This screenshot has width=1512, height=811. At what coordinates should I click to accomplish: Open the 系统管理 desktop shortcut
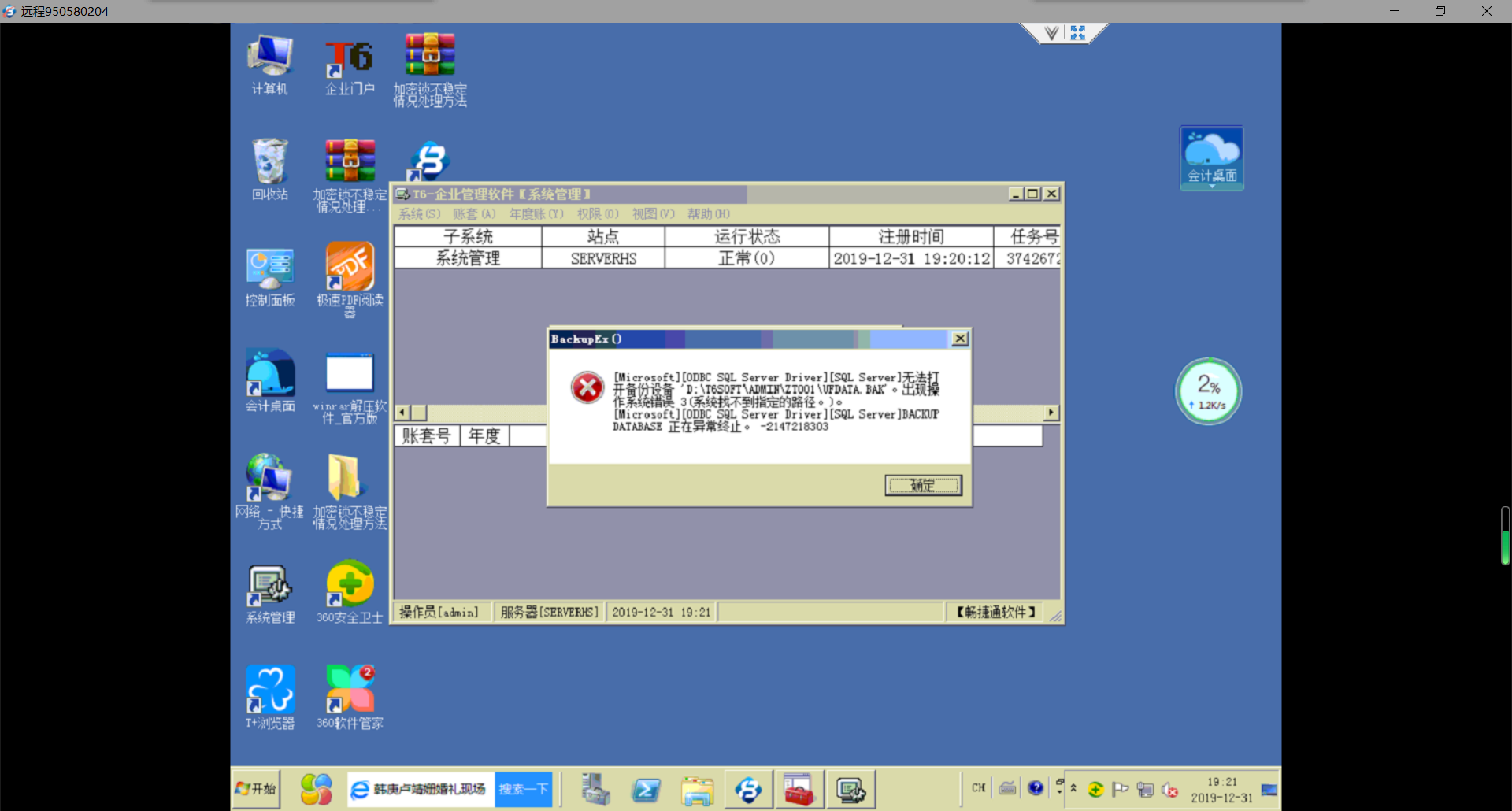coord(270,594)
